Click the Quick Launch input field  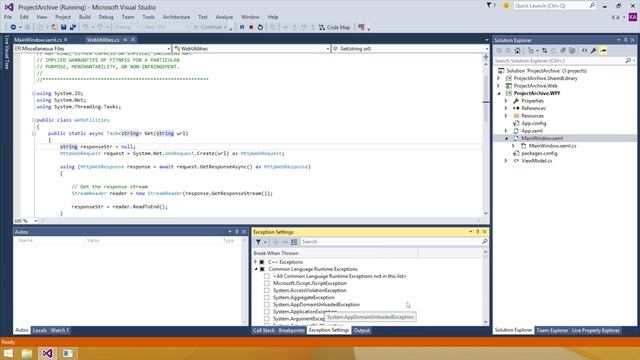pos(551,5)
